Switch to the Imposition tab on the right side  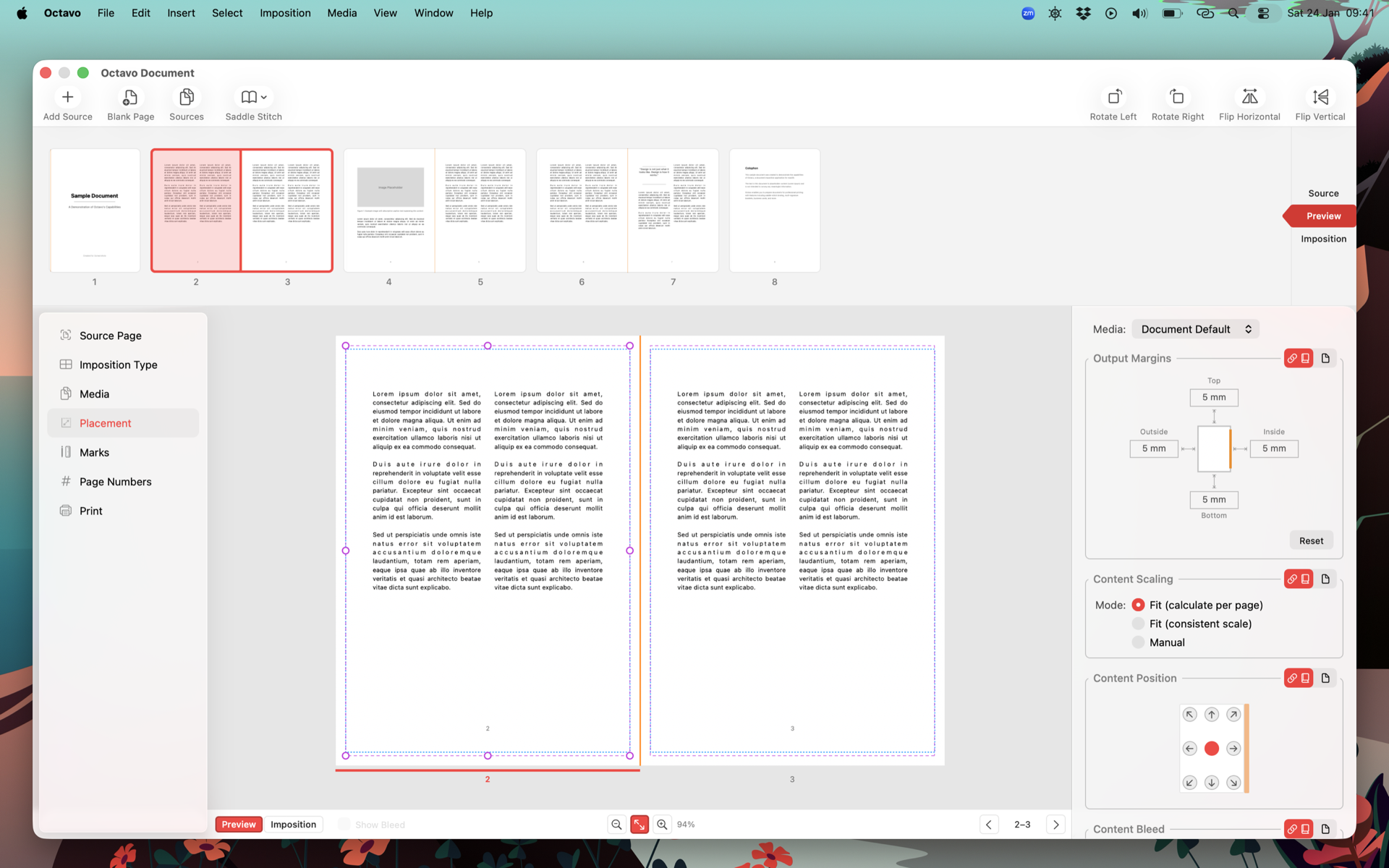pyautogui.click(x=1323, y=239)
